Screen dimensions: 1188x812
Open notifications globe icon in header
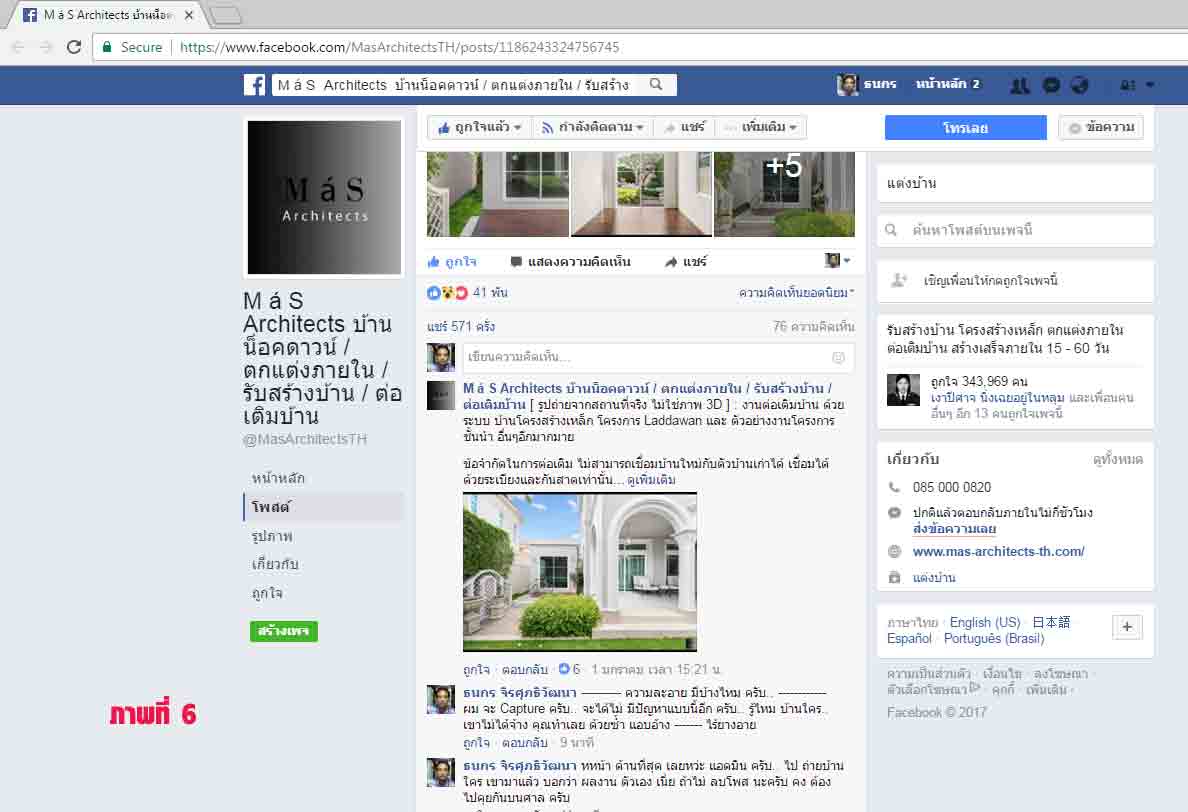pyautogui.click(x=1080, y=85)
